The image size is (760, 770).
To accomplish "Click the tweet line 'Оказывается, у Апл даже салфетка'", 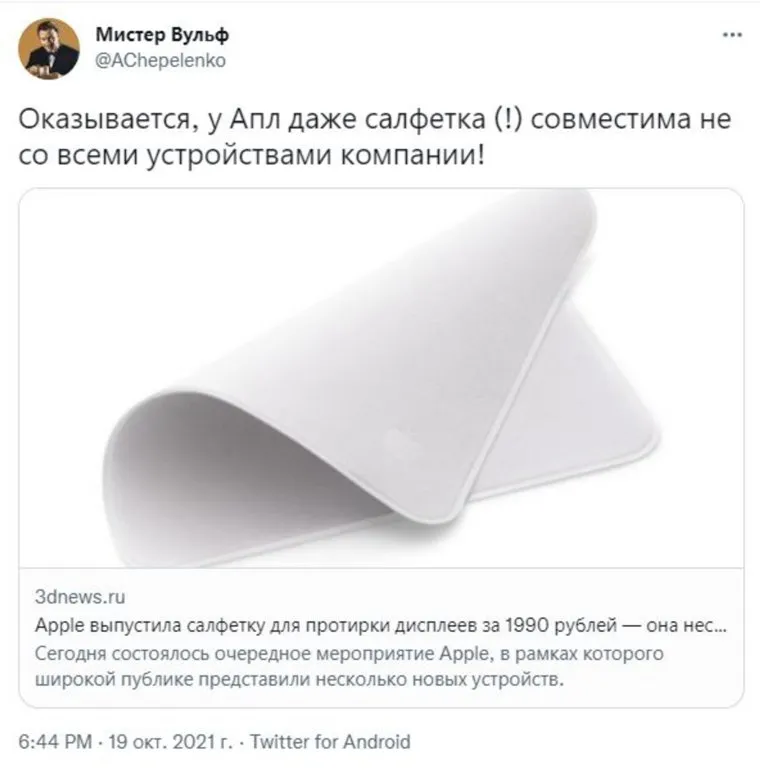I will point(375,119).
